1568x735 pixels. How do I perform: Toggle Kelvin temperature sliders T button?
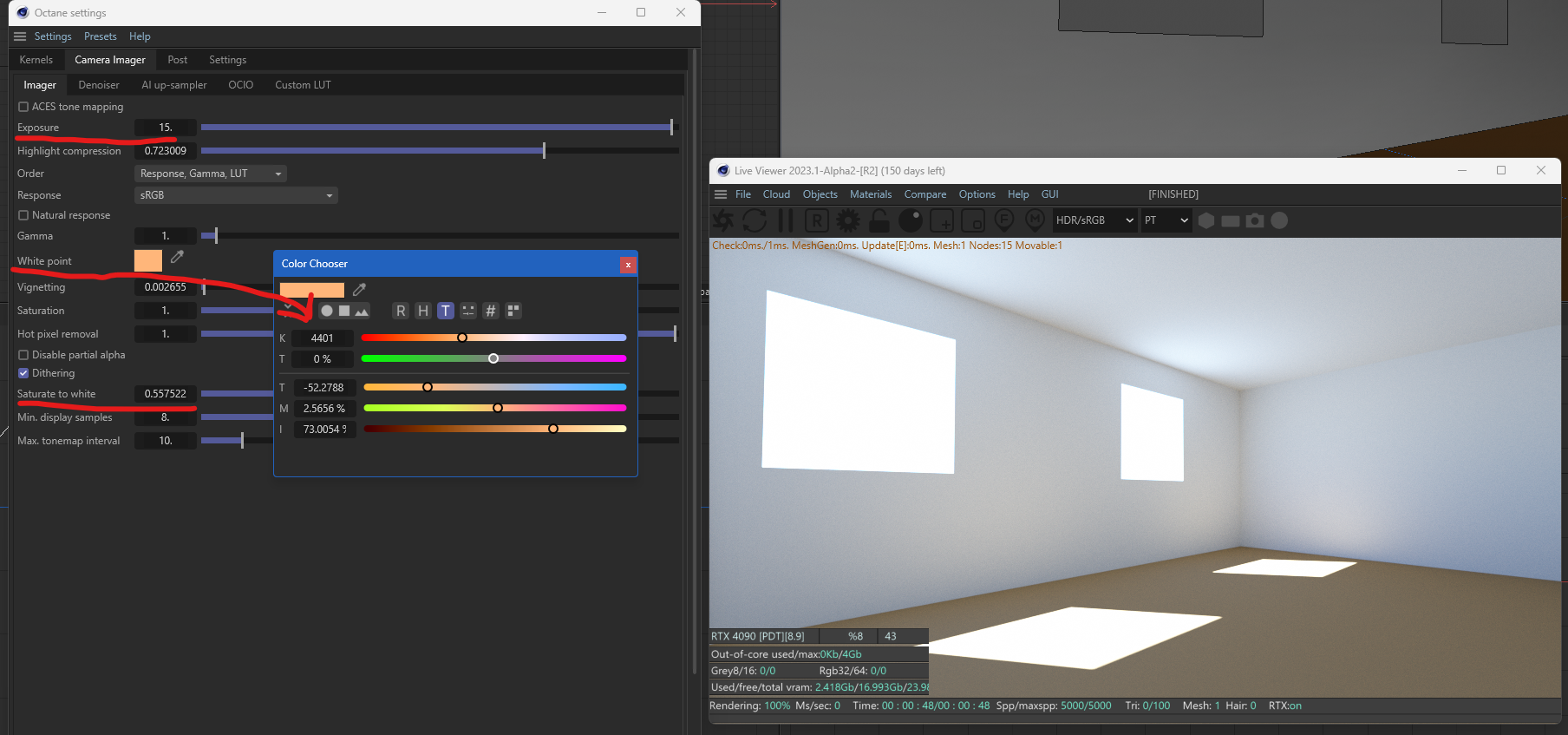click(446, 311)
